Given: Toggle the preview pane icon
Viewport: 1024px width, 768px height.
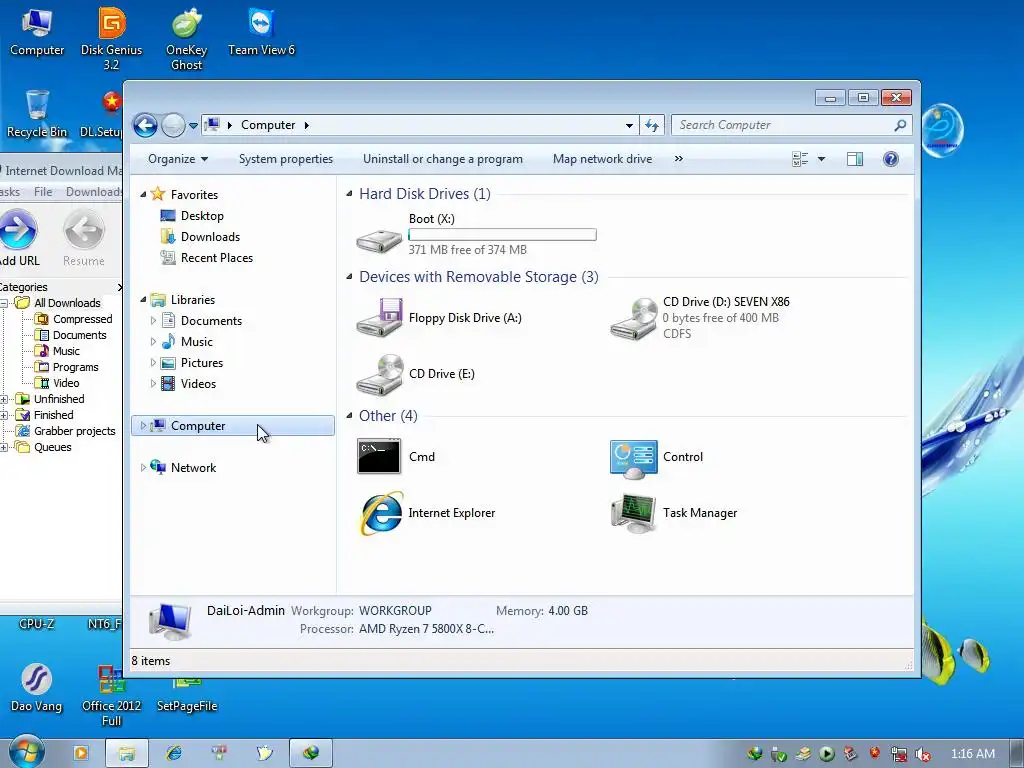Looking at the screenshot, I should (x=854, y=159).
